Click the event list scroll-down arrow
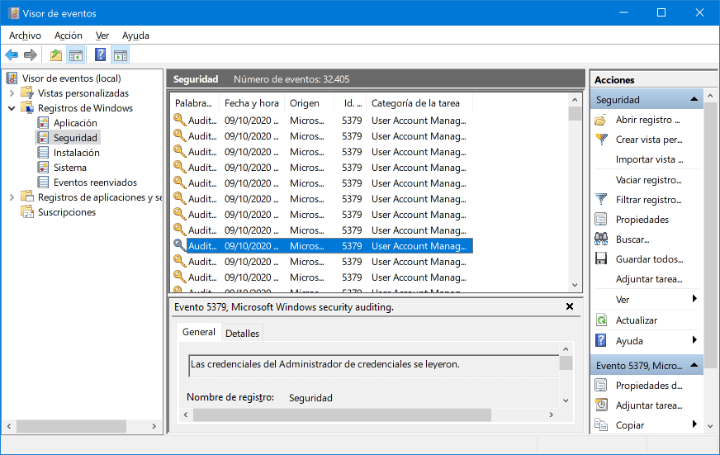Image resolution: width=720 pixels, height=455 pixels. pos(574,285)
